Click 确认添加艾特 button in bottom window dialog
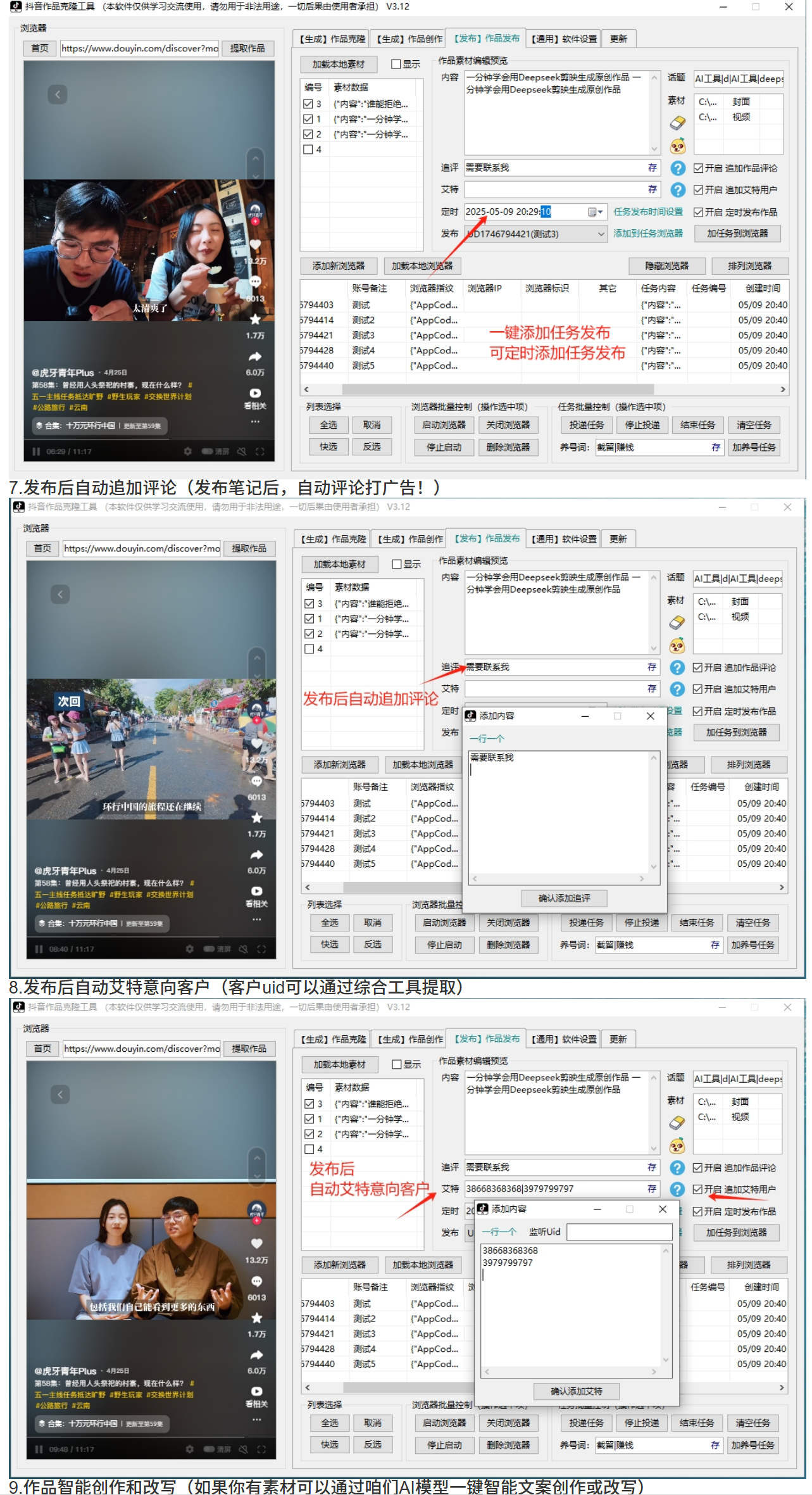Screen dimensions: 812x1495 click(x=576, y=1391)
